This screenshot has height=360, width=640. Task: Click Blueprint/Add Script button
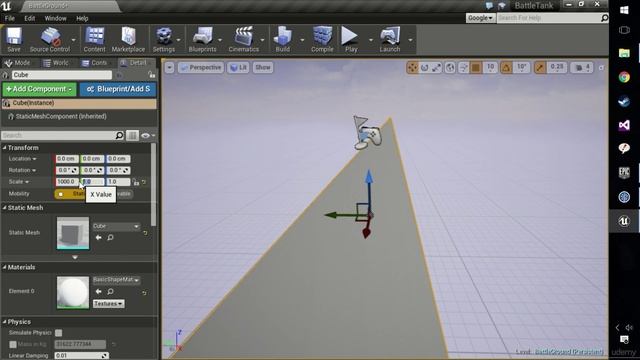click(x=118, y=89)
